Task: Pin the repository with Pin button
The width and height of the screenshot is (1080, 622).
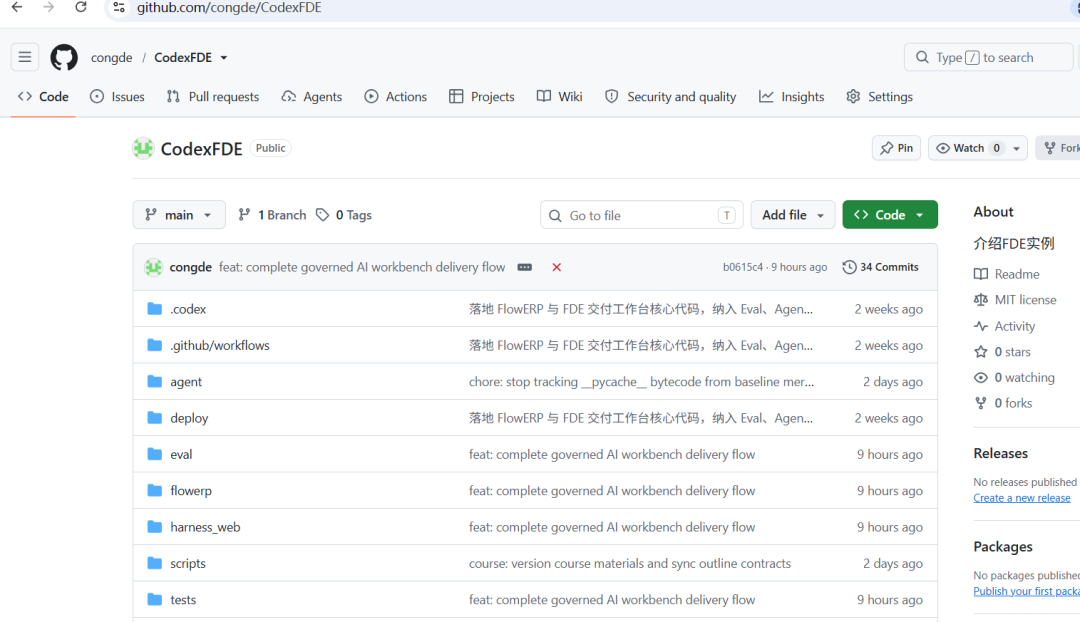Action: [x=896, y=148]
